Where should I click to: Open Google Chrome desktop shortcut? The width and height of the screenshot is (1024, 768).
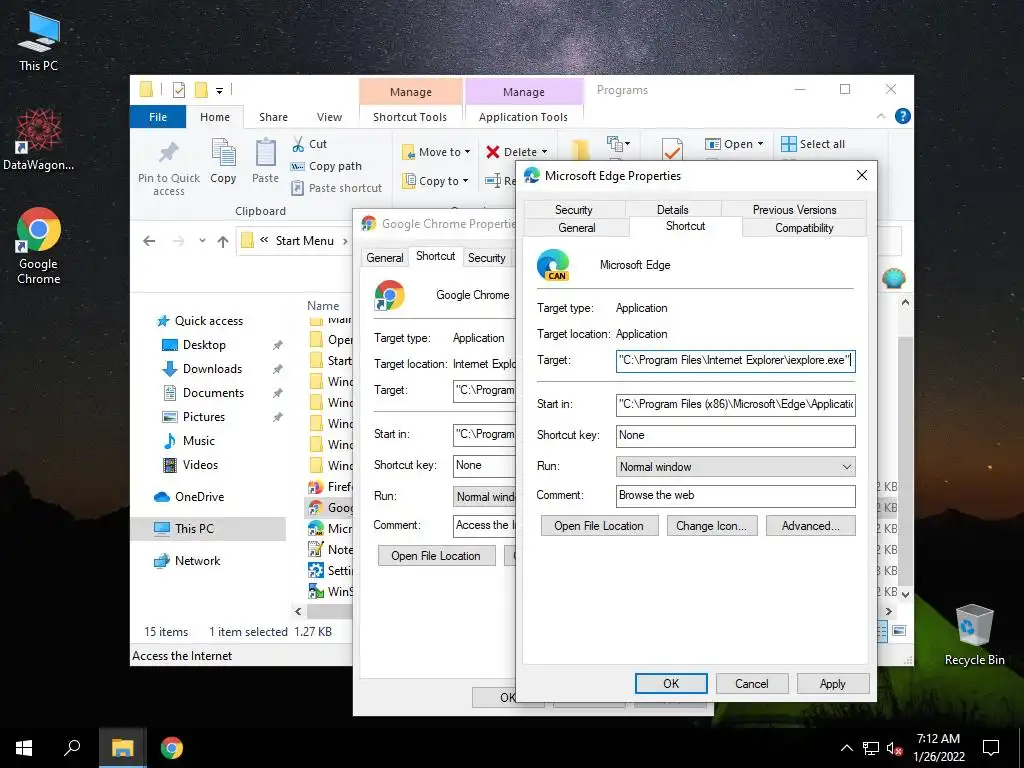click(x=39, y=246)
